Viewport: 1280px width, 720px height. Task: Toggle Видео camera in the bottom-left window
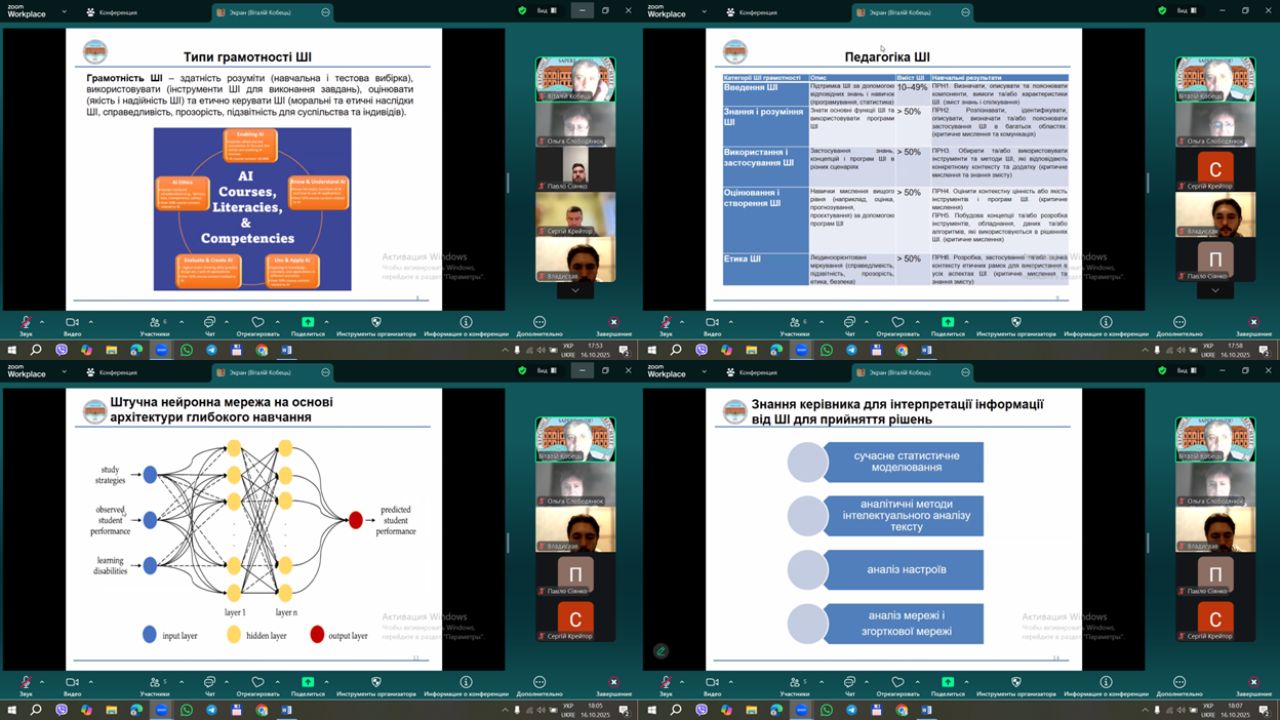73,684
